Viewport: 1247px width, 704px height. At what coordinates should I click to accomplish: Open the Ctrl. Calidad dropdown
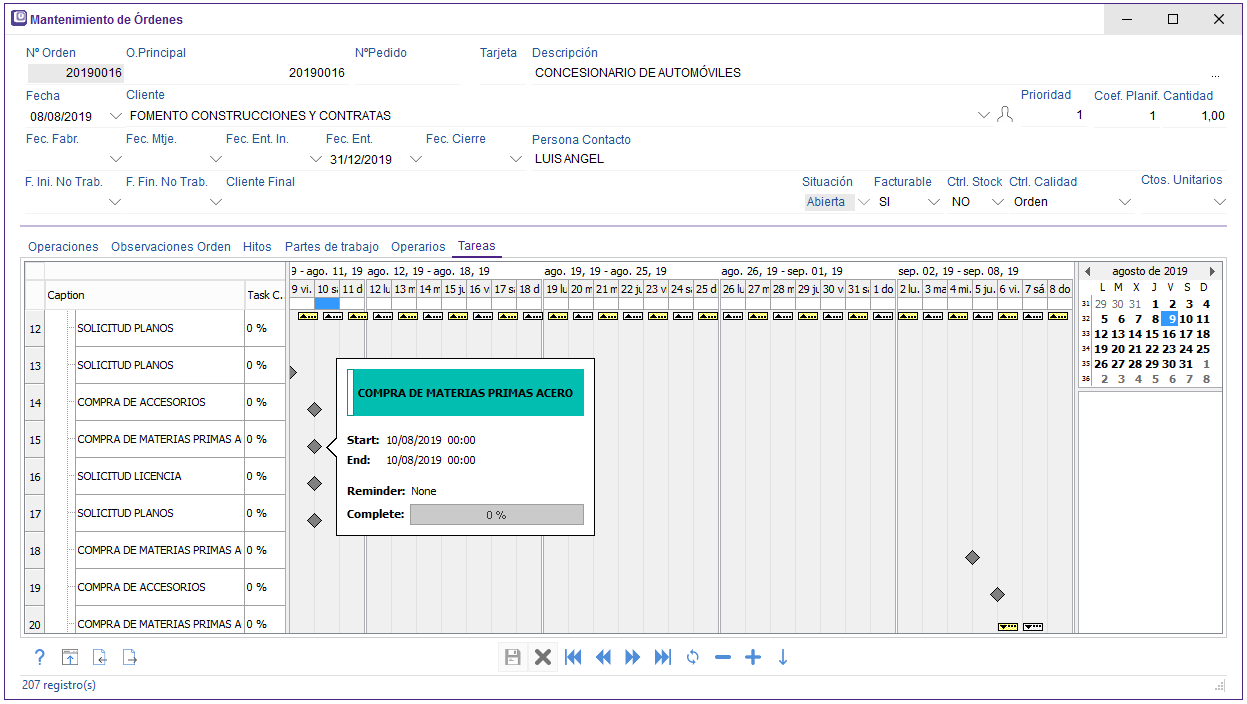point(1125,202)
